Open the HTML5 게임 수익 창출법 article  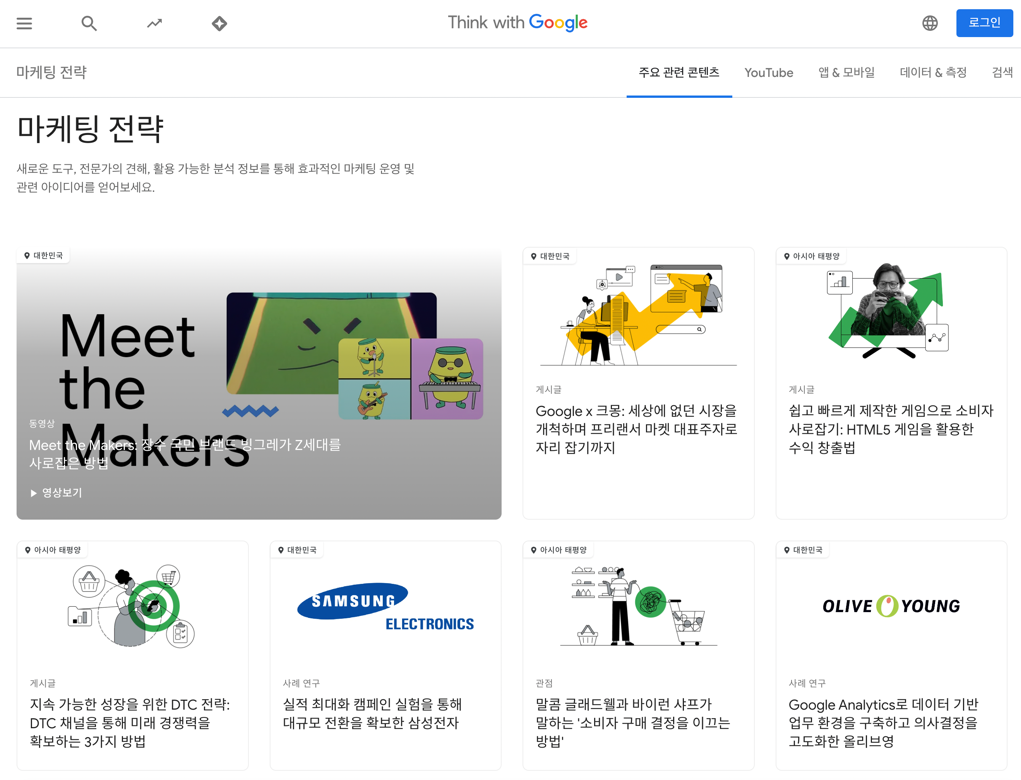[891, 429]
